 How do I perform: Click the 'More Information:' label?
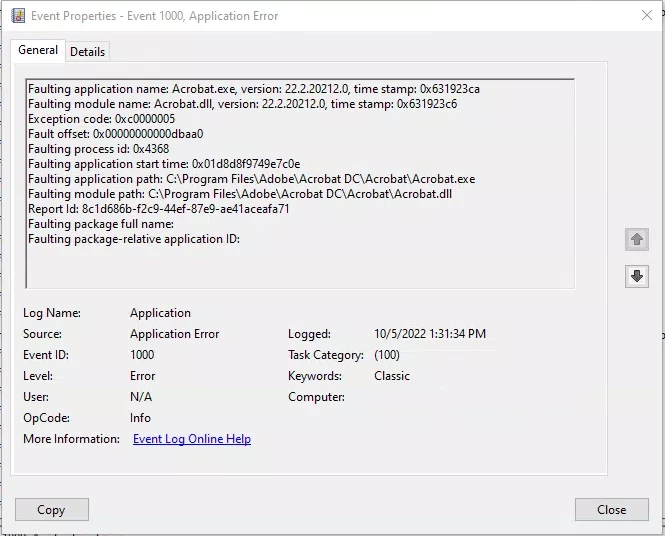click(71, 439)
